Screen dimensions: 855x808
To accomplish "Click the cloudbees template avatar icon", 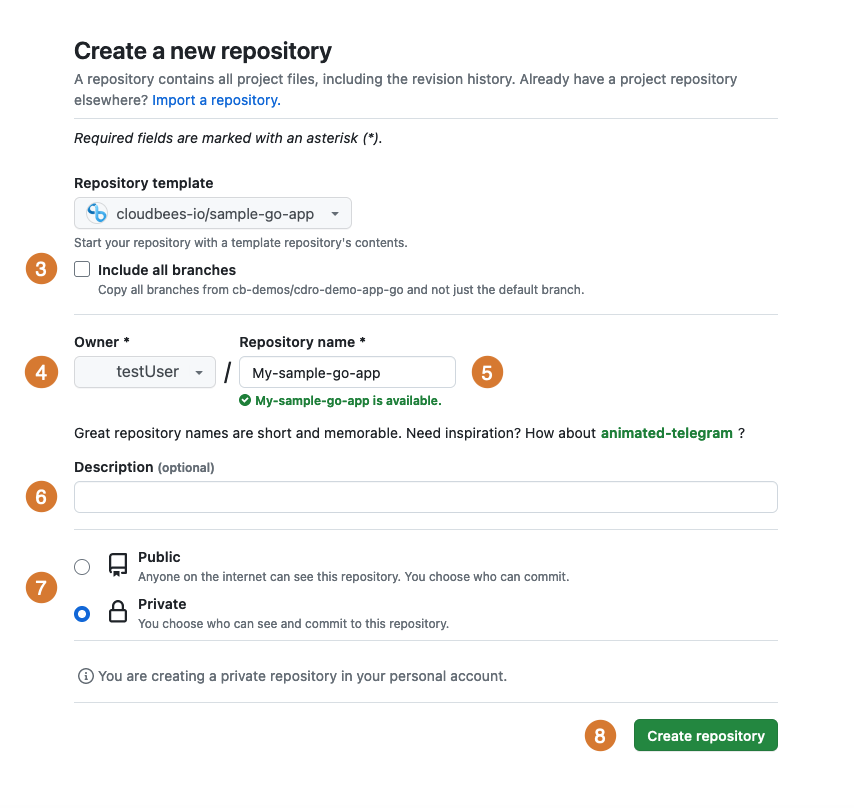I will tap(95, 213).
